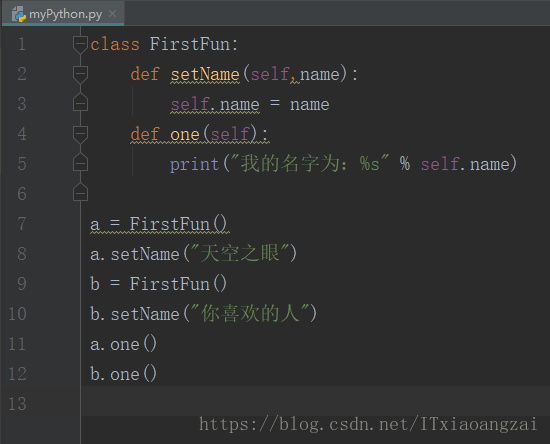Click the class name FirstFun on line 1

190,44
